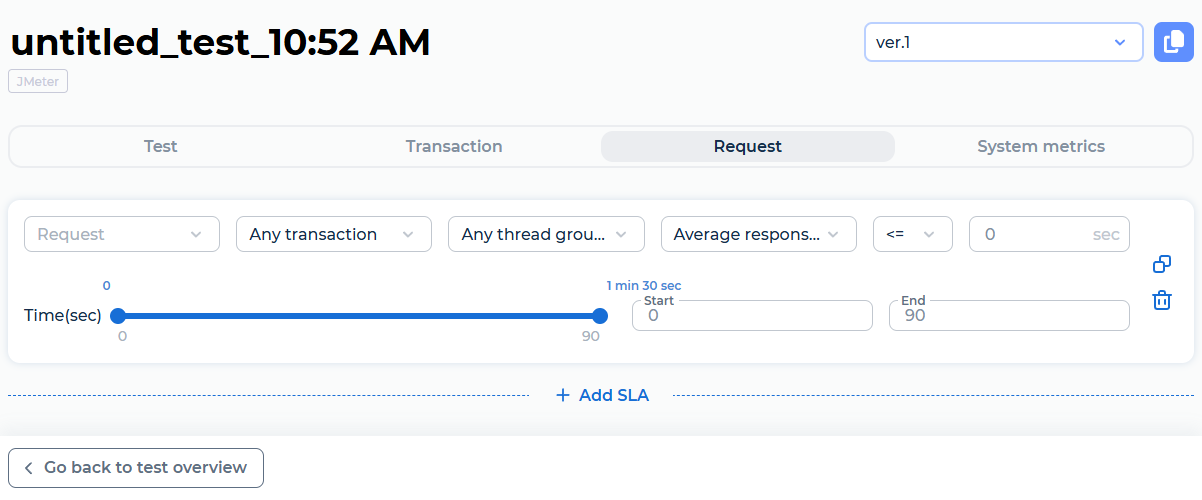The height and width of the screenshot is (500, 1202).
Task: Switch to the Transaction tab
Action: (x=454, y=146)
